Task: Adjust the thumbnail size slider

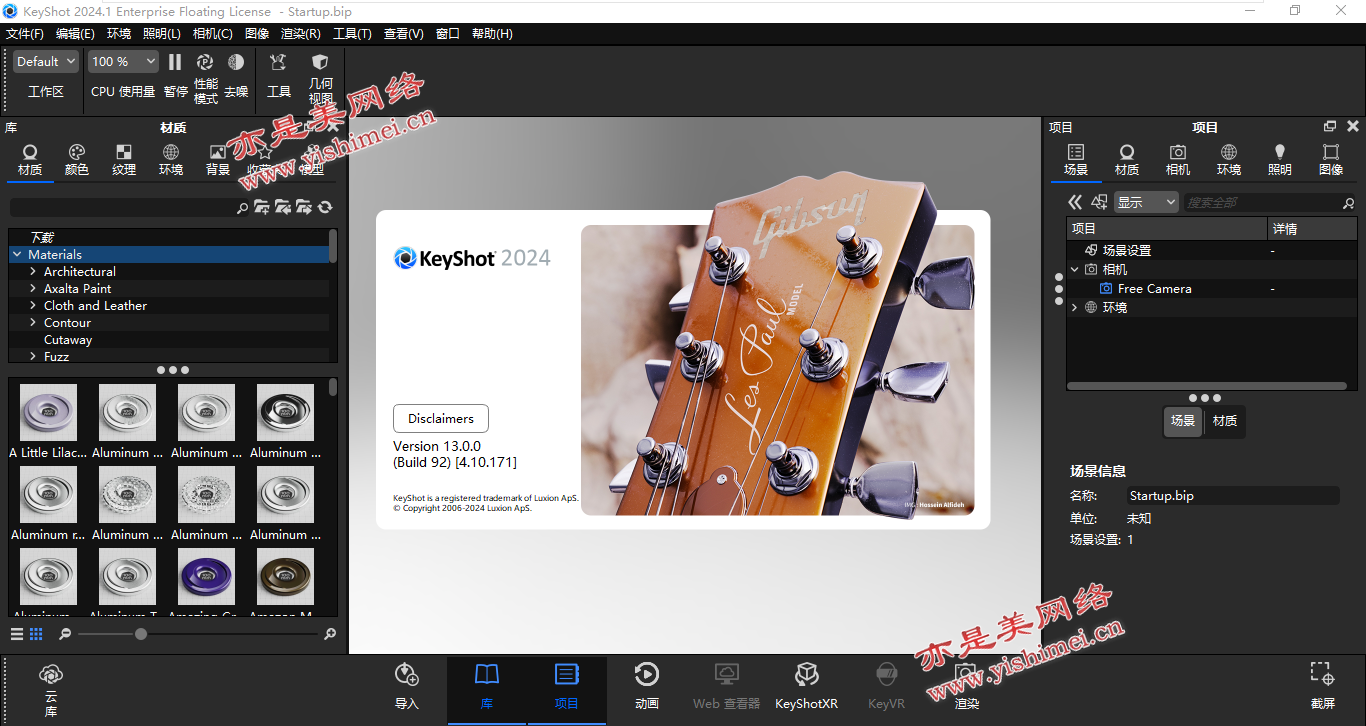Action: click(x=141, y=634)
